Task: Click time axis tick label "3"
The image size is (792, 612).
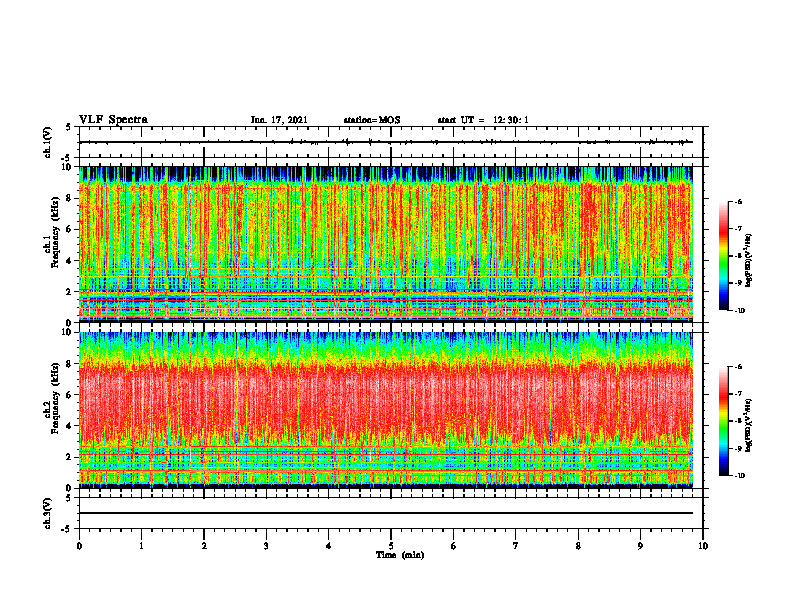Action: click(x=266, y=546)
